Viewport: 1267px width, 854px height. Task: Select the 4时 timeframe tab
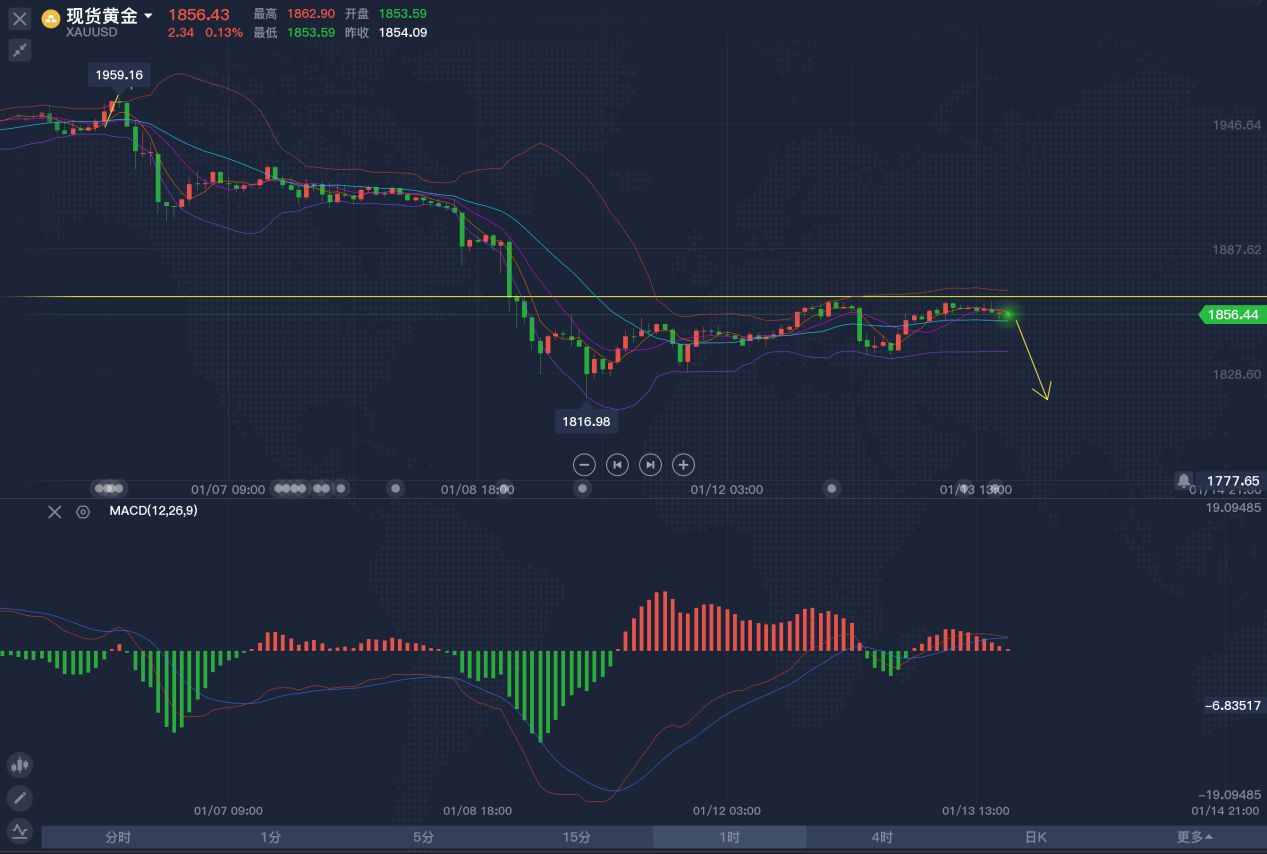(882, 837)
